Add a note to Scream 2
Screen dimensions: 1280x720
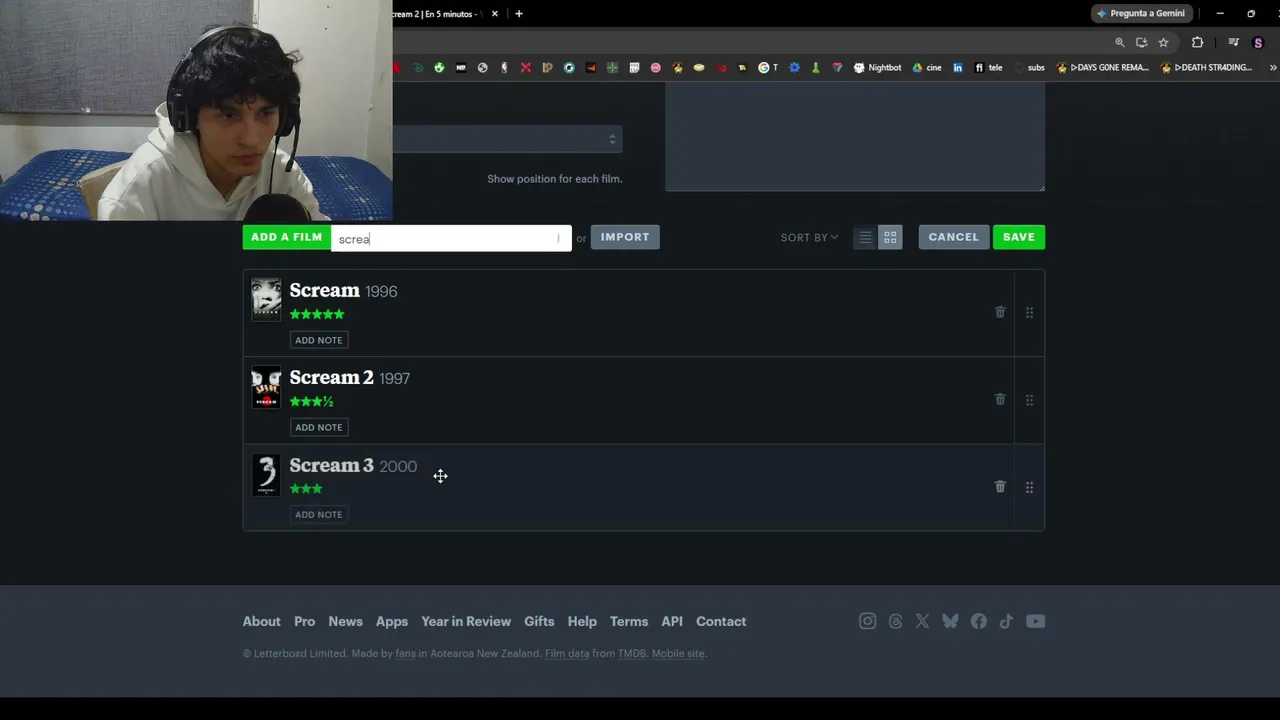pos(319,427)
